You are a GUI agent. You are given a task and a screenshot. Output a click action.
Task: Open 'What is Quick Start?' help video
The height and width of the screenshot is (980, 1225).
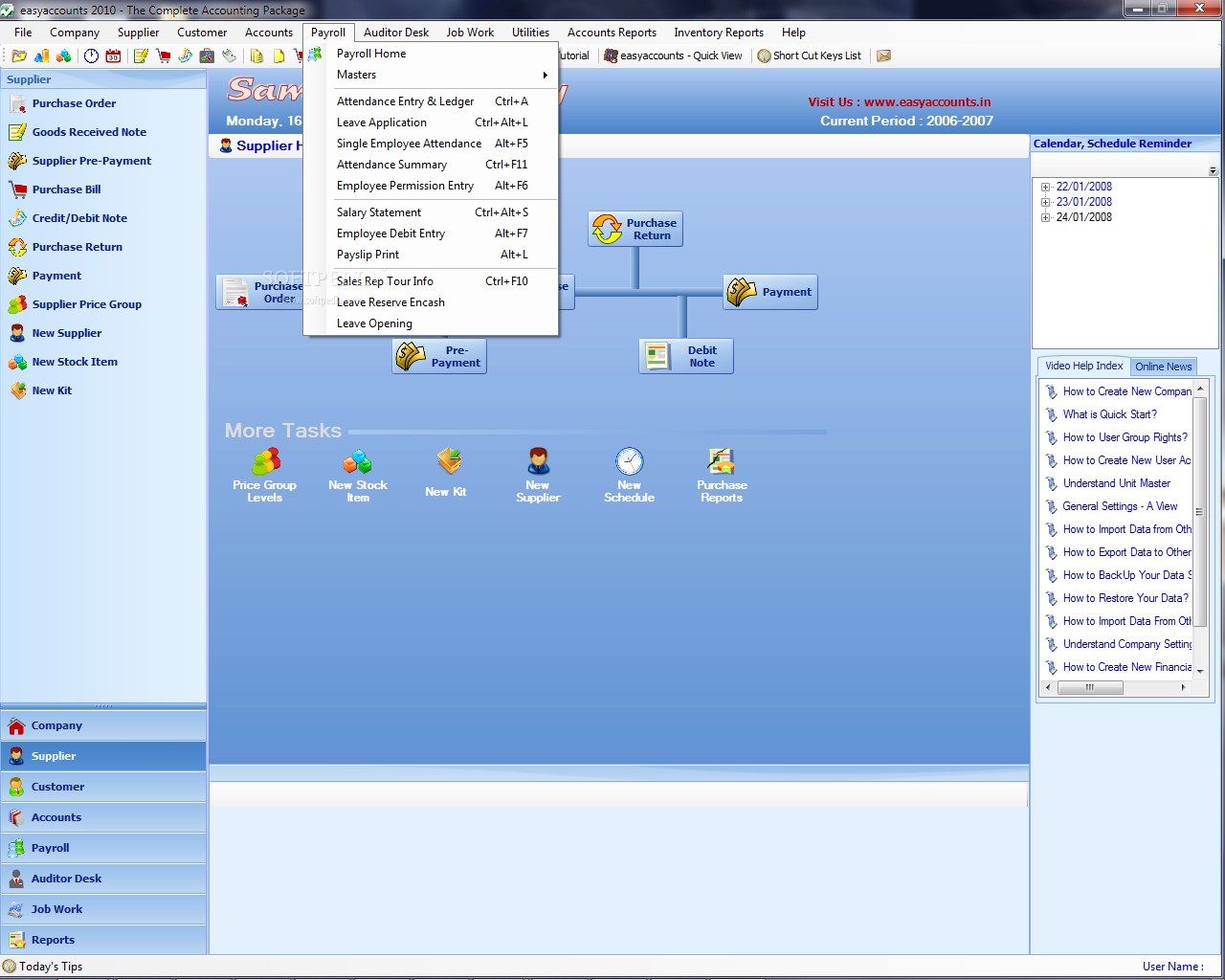click(x=1109, y=414)
